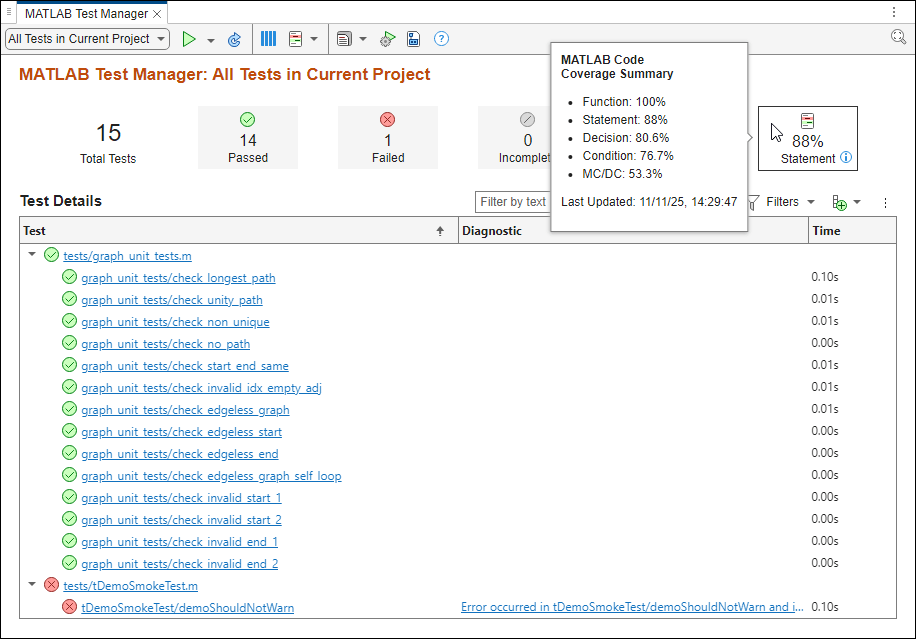Open graph_unit_tests/check_unity_path test
This screenshot has height=639, width=916.
point(172,300)
